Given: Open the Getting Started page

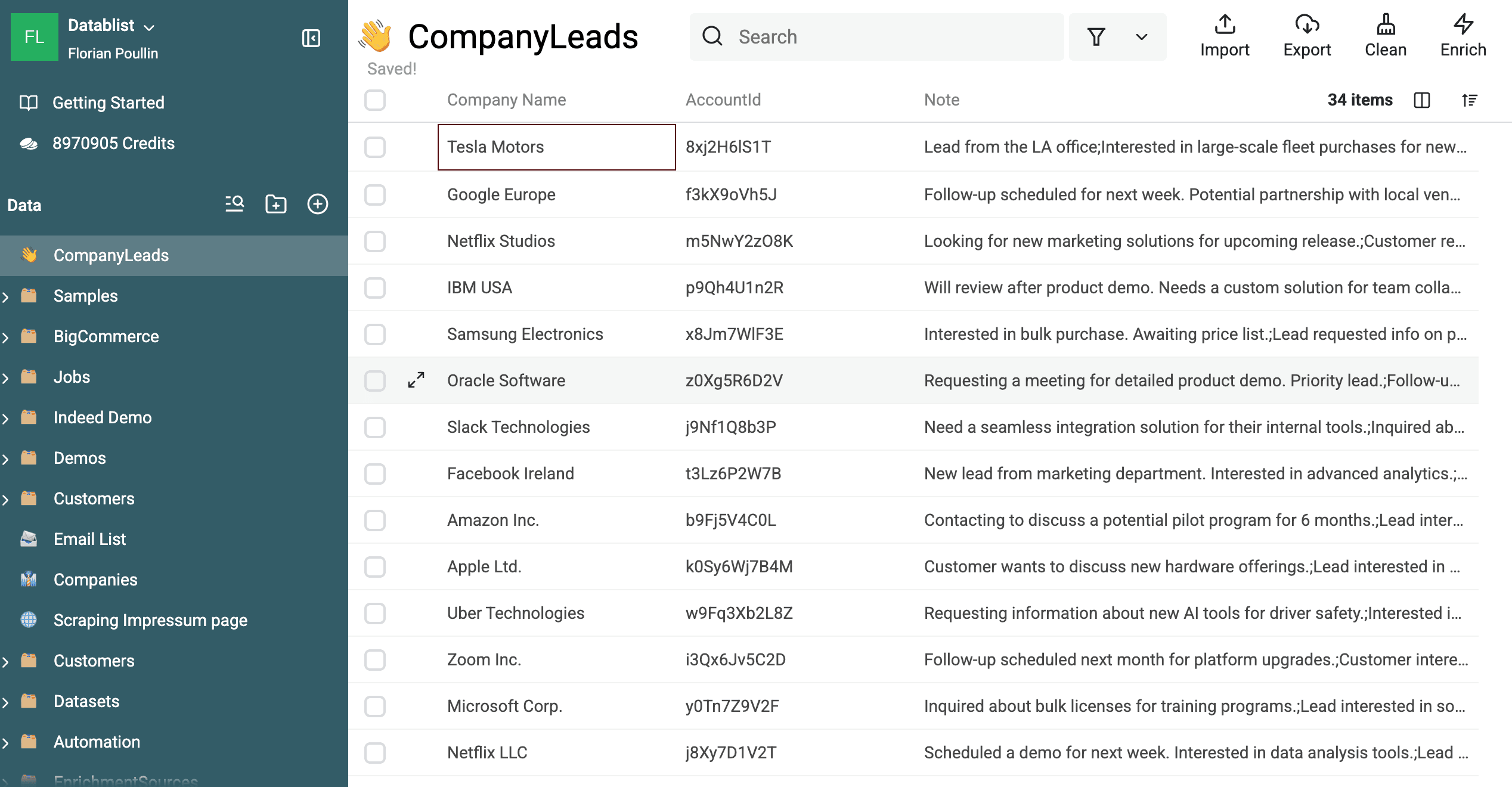Looking at the screenshot, I should tap(108, 103).
